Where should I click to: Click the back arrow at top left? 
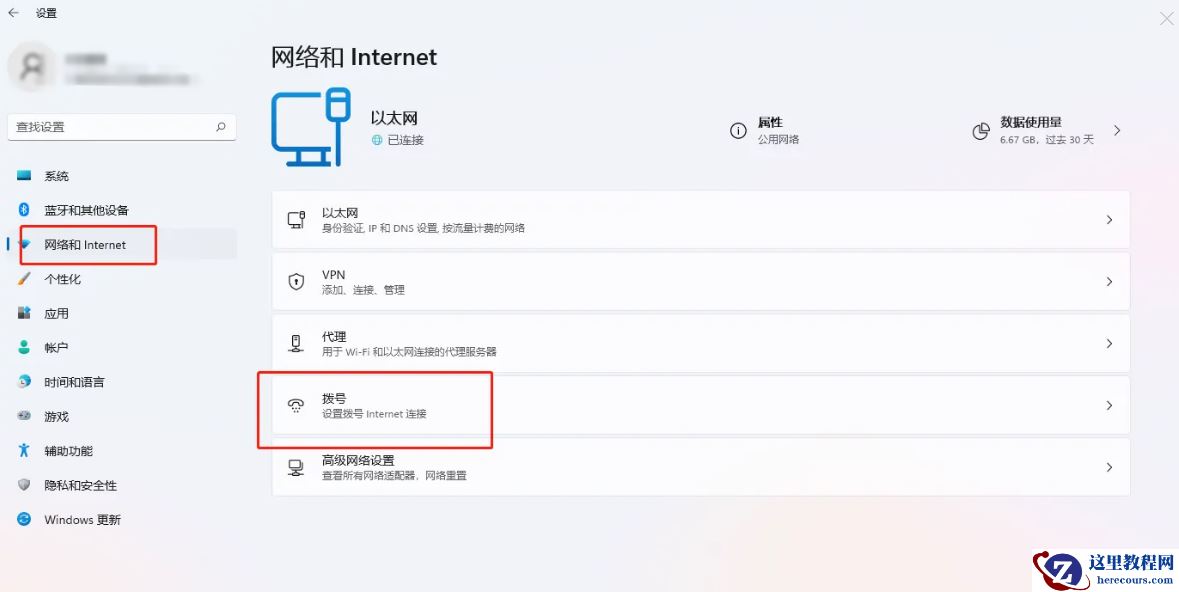(x=14, y=13)
